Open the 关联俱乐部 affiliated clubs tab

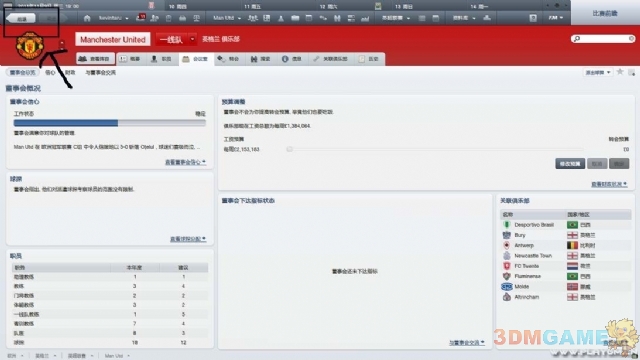[331, 59]
